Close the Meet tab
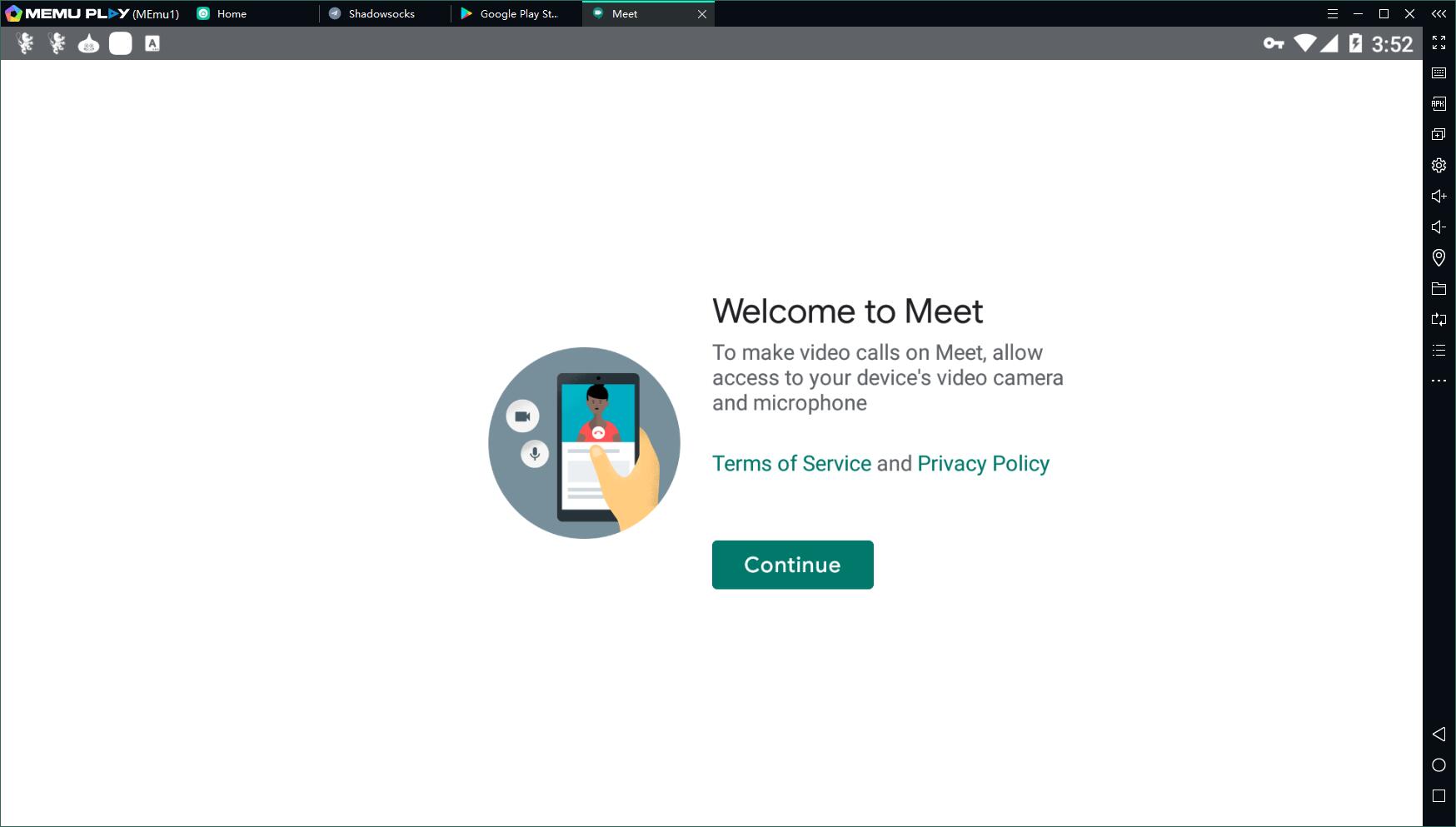The height and width of the screenshot is (827, 1456). pos(702,14)
